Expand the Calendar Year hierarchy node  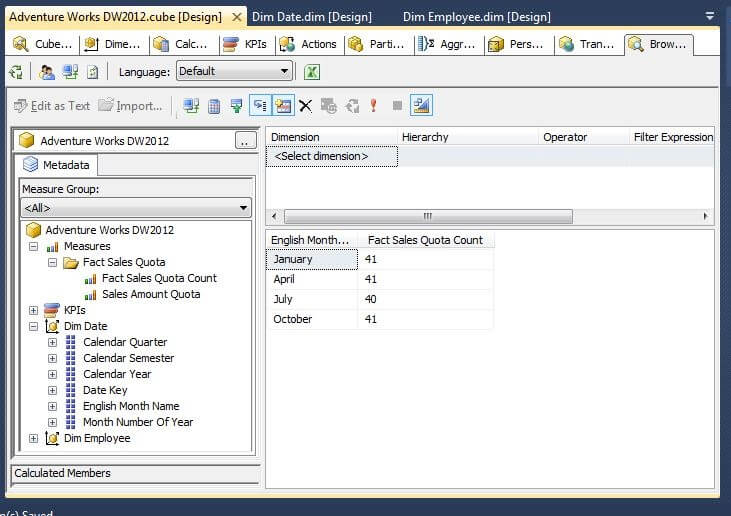[x=52, y=374]
